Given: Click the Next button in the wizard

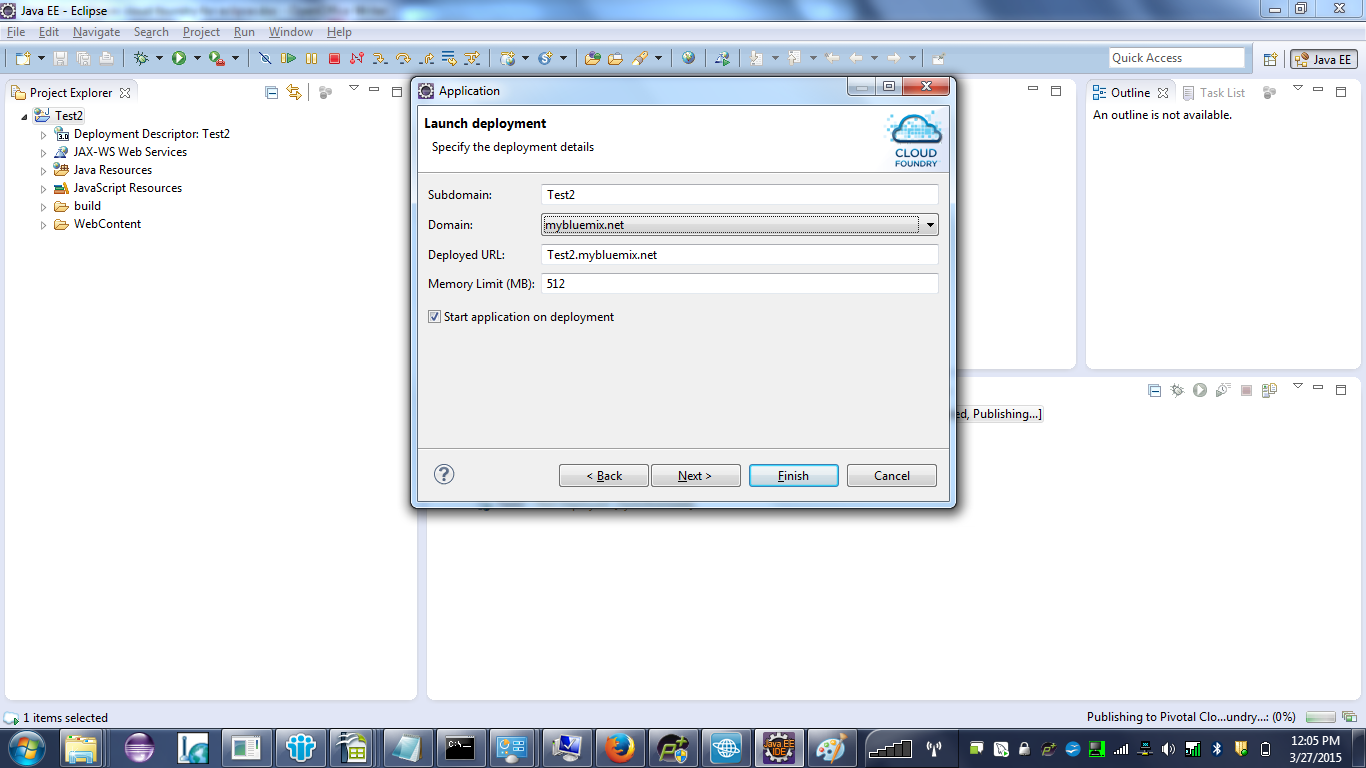Looking at the screenshot, I should click(696, 475).
